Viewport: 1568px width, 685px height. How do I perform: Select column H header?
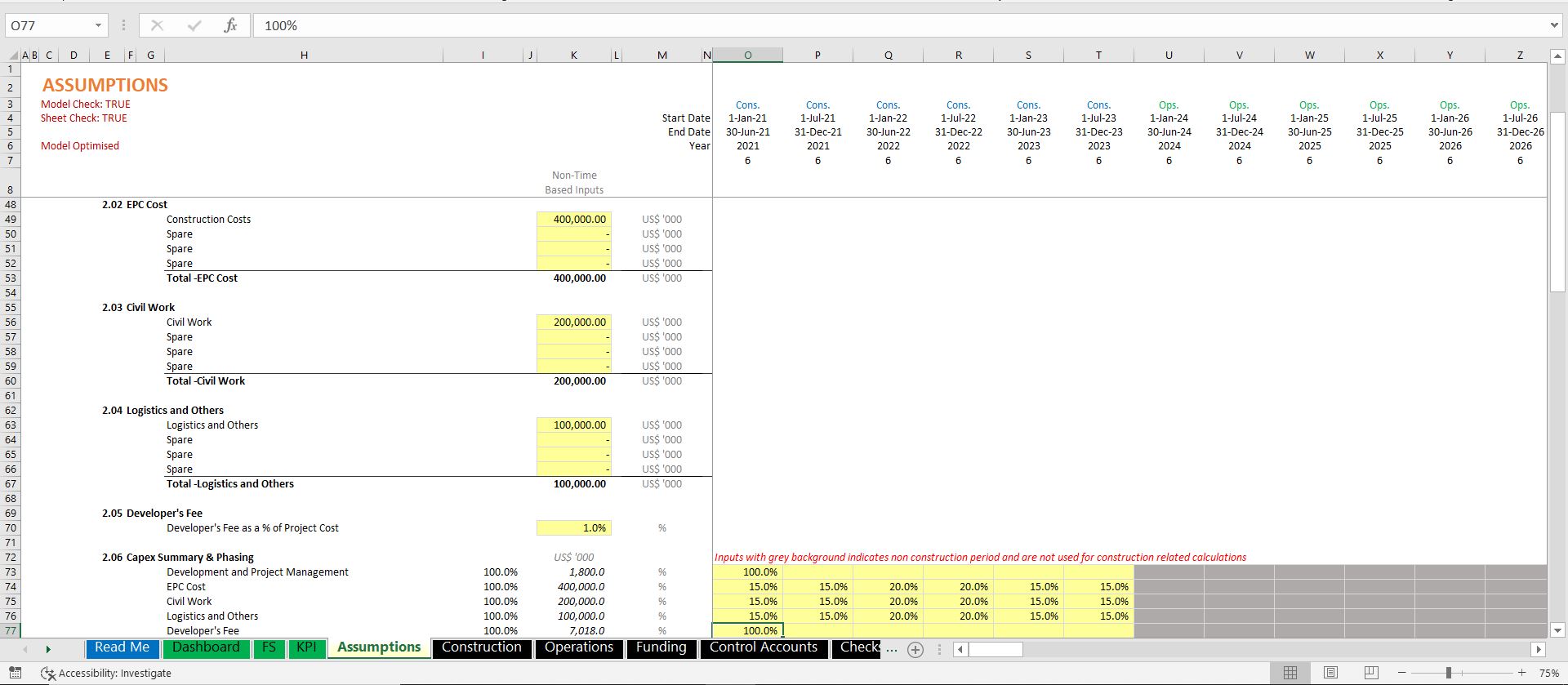(x=304, y=56)
